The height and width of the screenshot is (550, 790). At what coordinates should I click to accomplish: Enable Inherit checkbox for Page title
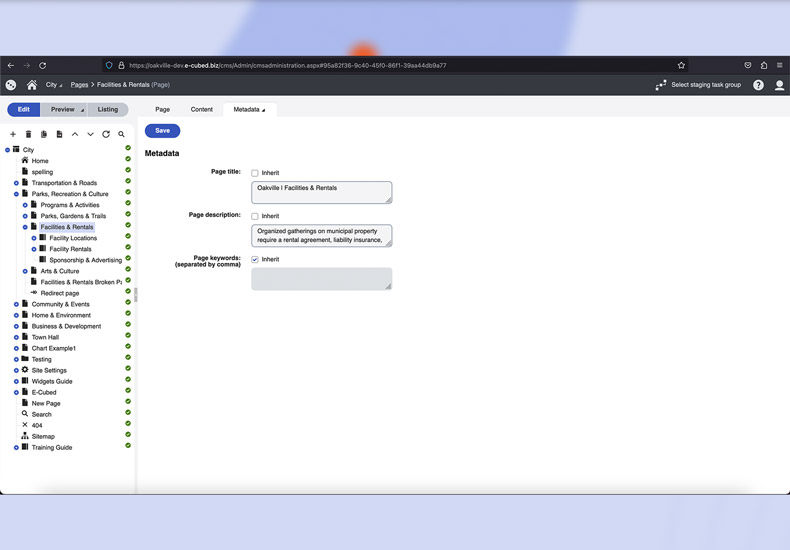255,173
